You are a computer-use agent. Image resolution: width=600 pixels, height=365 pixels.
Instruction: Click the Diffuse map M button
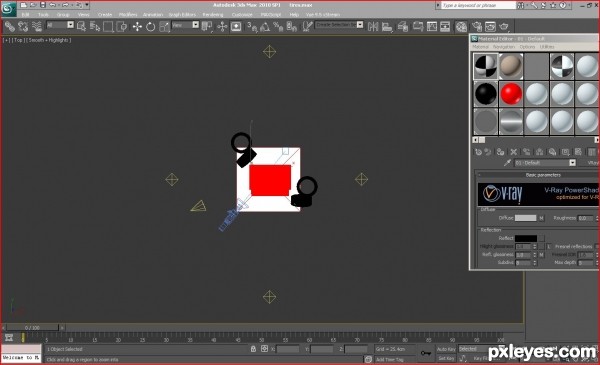pos(541,218)
